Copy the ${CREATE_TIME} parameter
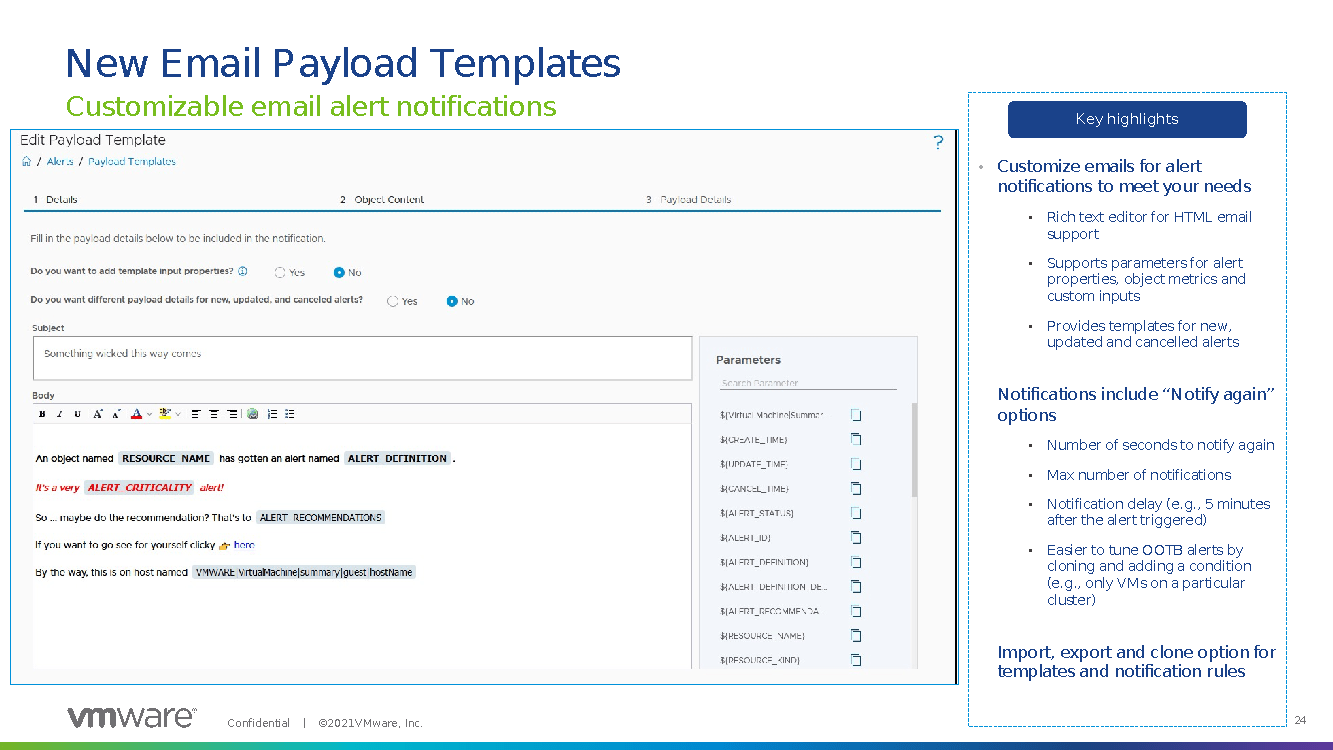 [x=856, y=439]
